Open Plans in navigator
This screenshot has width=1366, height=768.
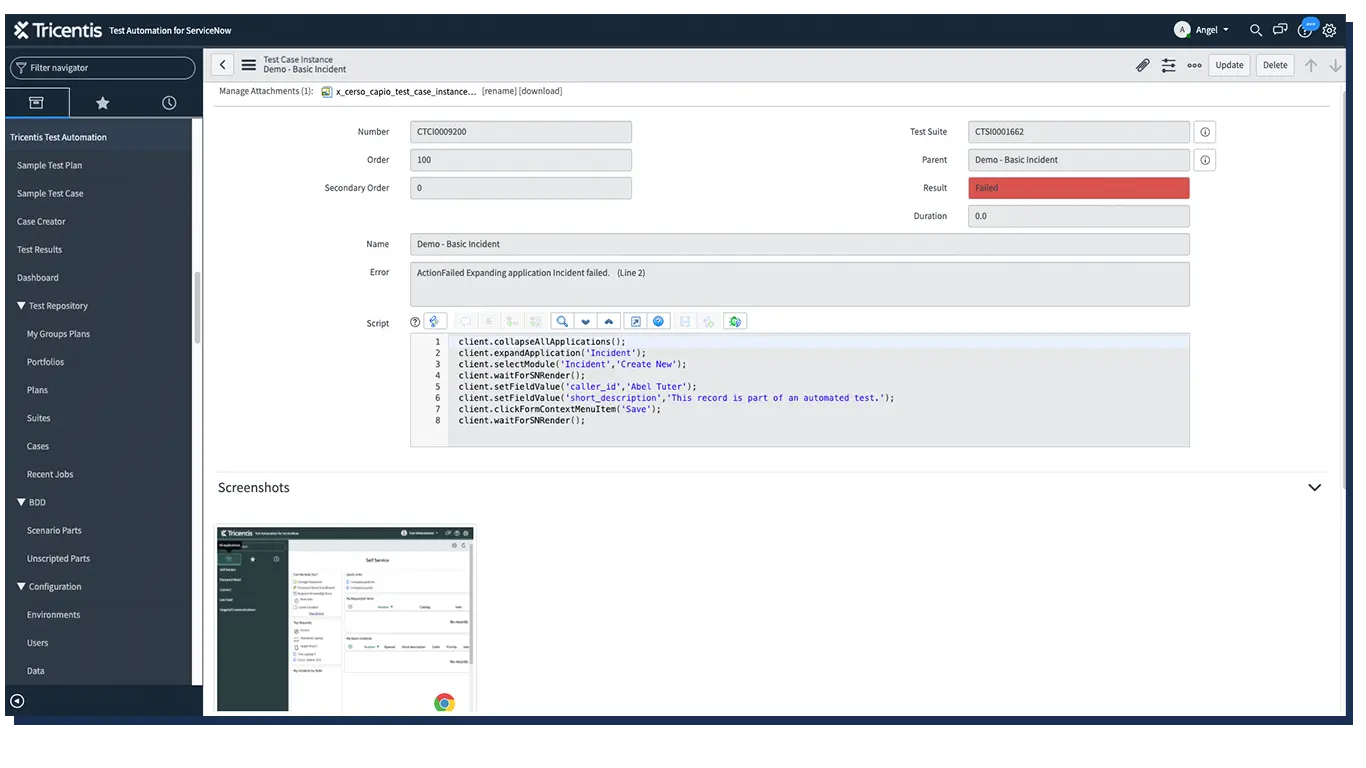point(37,390)
